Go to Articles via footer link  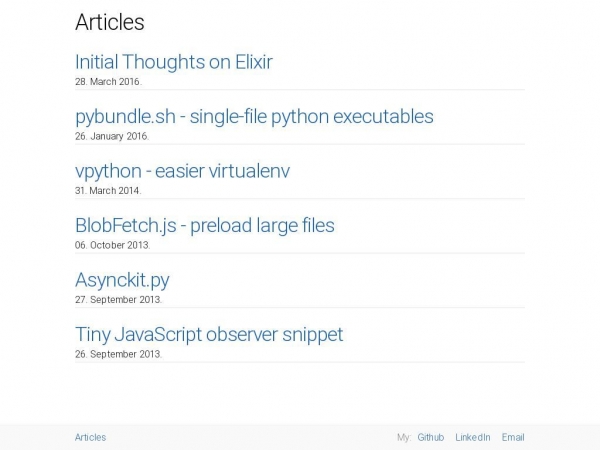coord(90,437)
